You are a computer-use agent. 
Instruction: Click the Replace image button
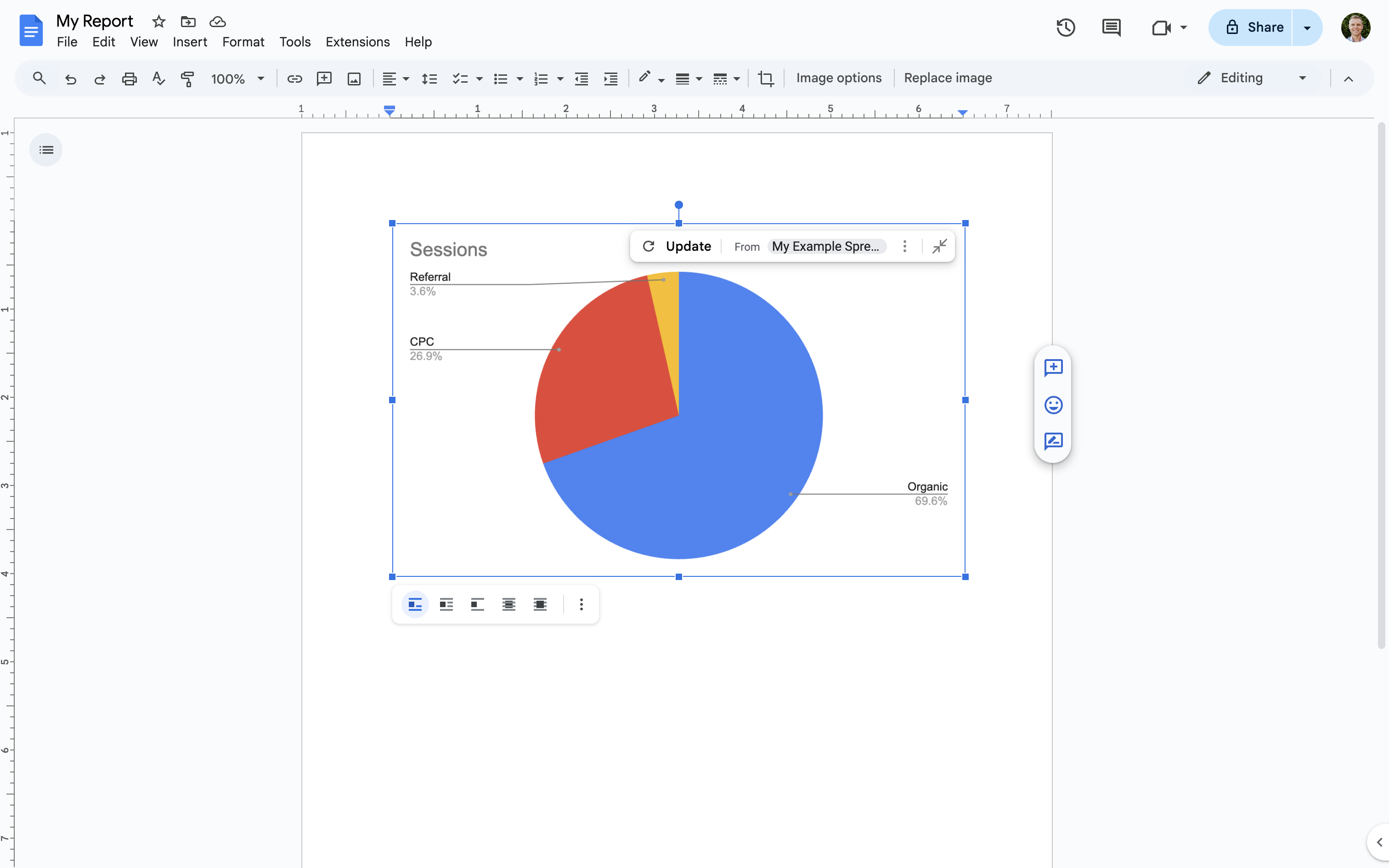tap(947, 78)
